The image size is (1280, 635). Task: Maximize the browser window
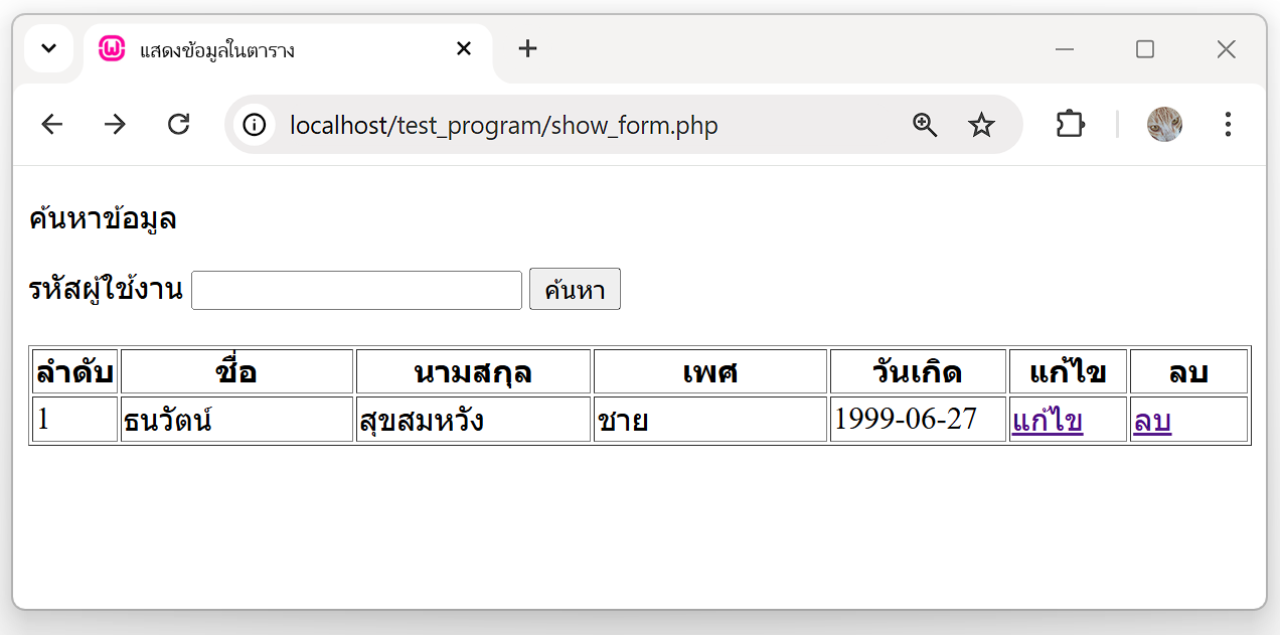1145,49
